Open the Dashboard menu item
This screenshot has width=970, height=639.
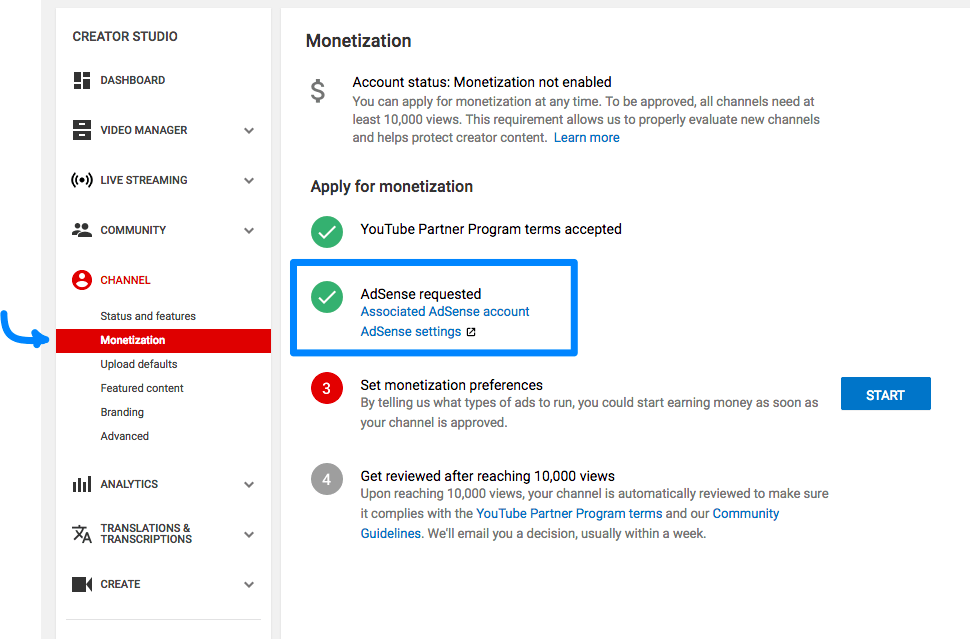point(132,80)
